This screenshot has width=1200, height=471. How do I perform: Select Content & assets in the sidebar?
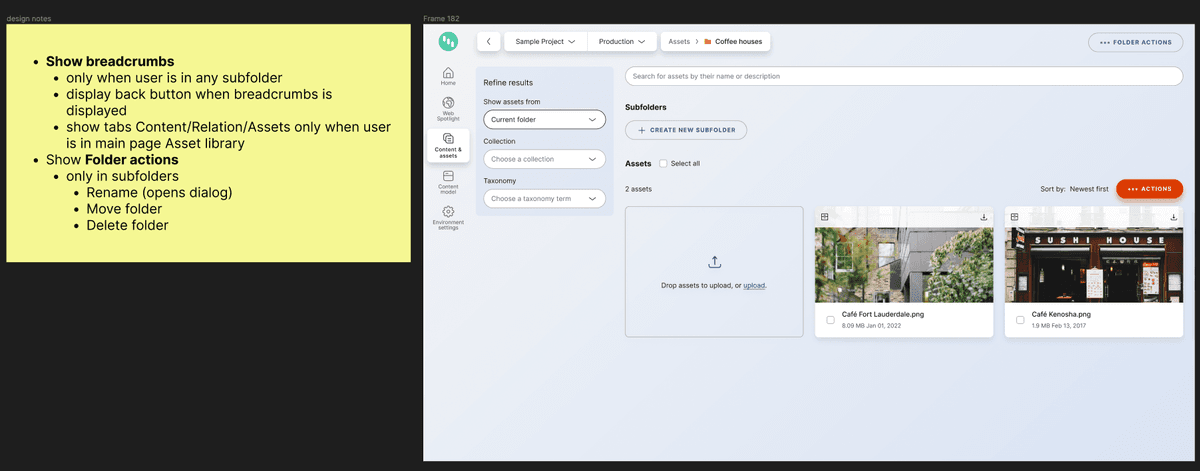[x=448, y=145]
